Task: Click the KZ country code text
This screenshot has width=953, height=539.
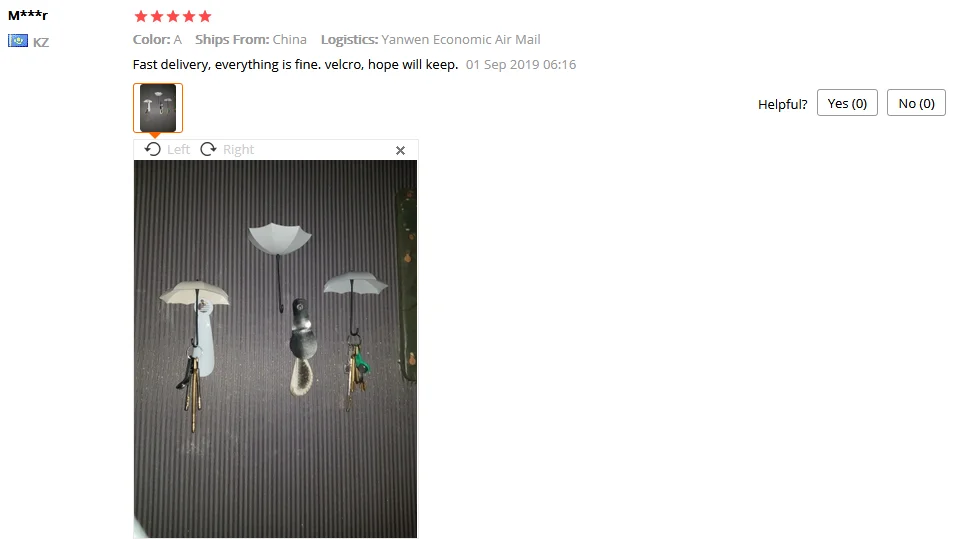Action: [x=41, y=42]
